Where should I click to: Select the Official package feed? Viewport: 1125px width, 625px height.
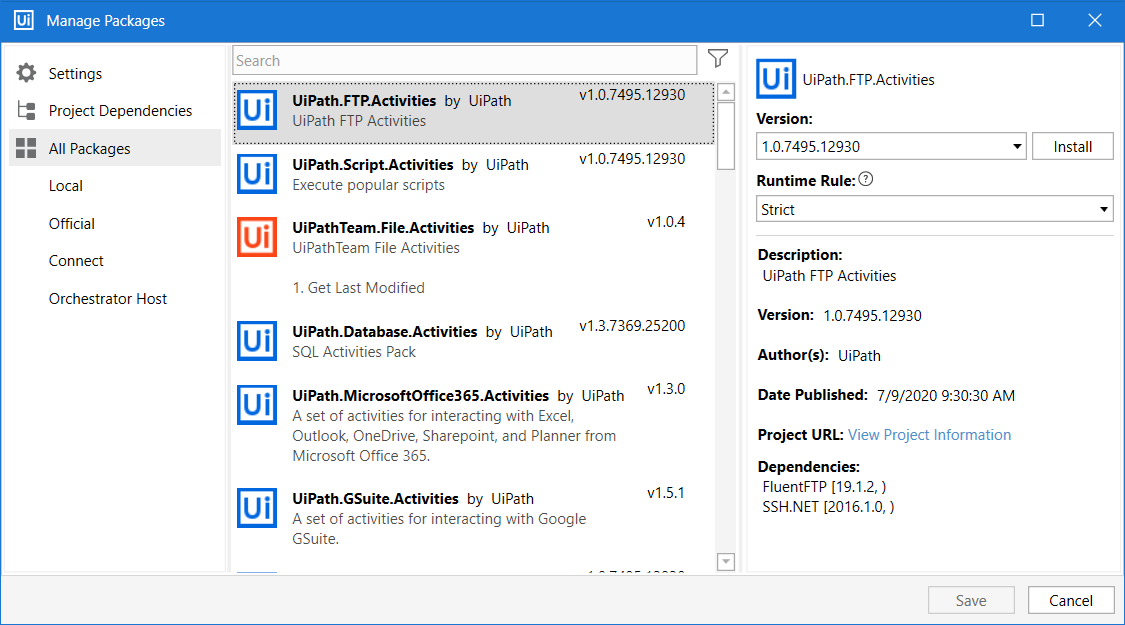[x=72, y=223]
